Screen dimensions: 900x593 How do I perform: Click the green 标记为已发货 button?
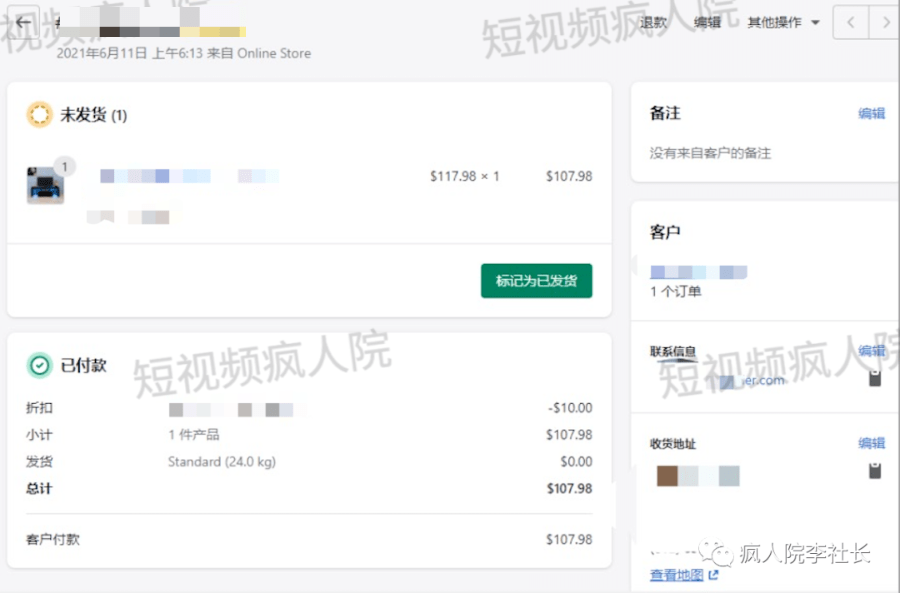[x=535, y=281]
